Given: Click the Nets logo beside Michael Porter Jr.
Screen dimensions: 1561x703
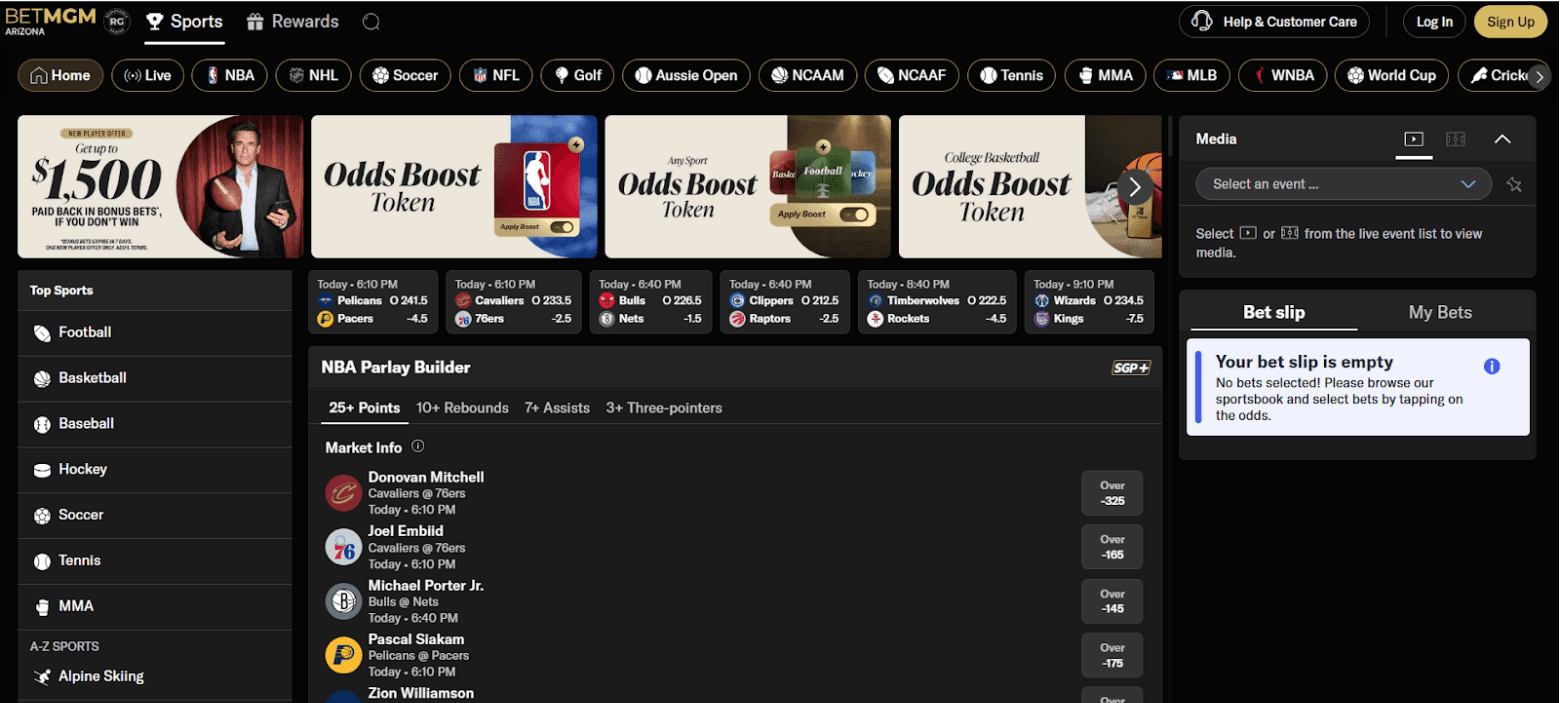Looking at the screenshot, I should [343, 601].
